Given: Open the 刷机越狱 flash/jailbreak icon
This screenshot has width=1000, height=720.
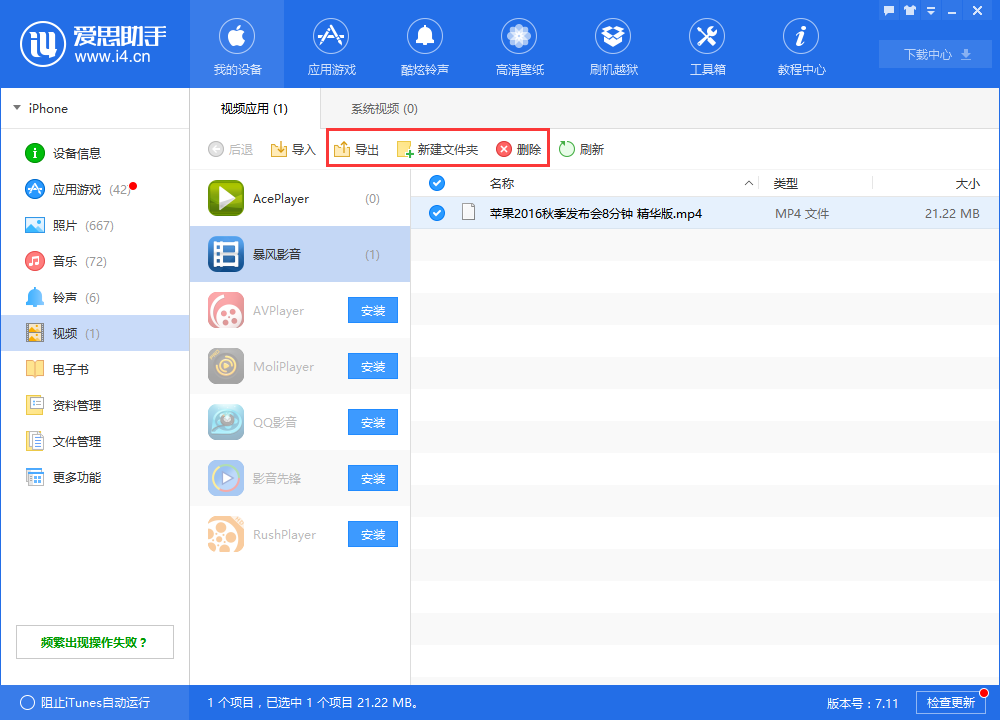Looking at the screenshot, I should click(x=613, y=36).
